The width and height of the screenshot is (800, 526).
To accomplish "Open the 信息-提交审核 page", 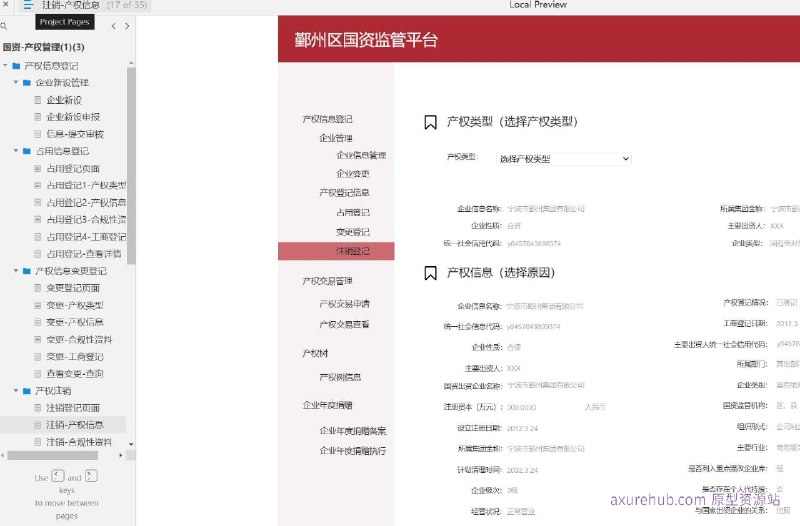I will [75, 134].
